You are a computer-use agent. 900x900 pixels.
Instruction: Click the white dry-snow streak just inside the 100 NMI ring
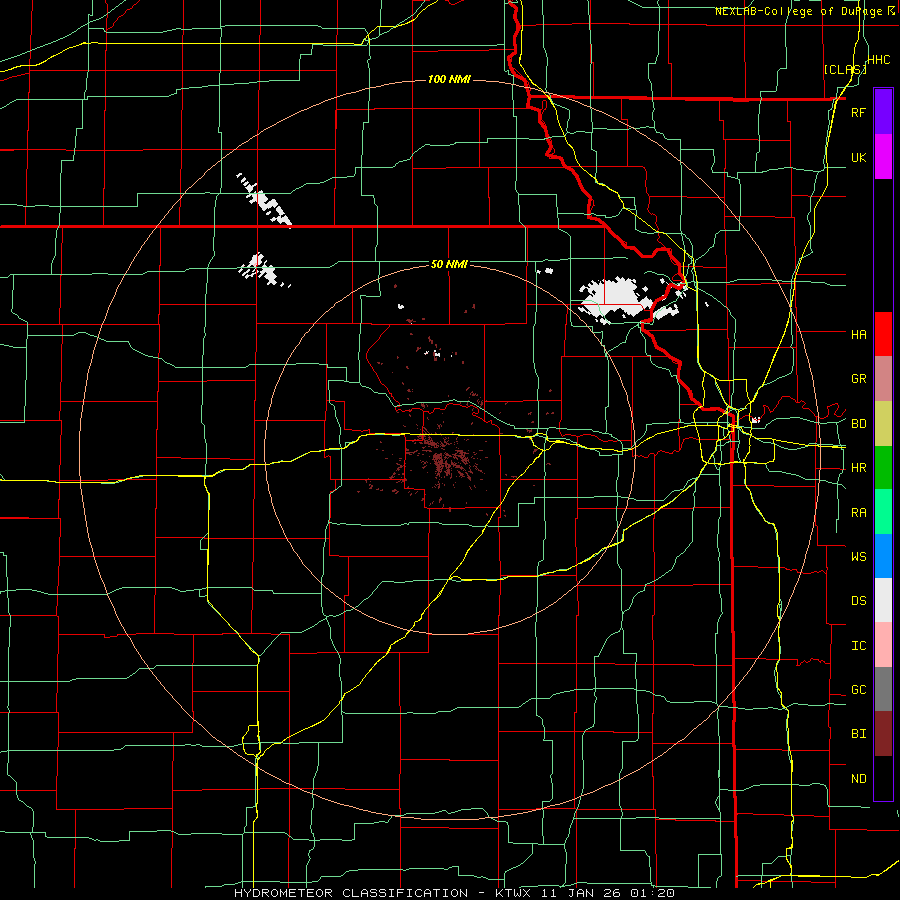tap(264, 200)
